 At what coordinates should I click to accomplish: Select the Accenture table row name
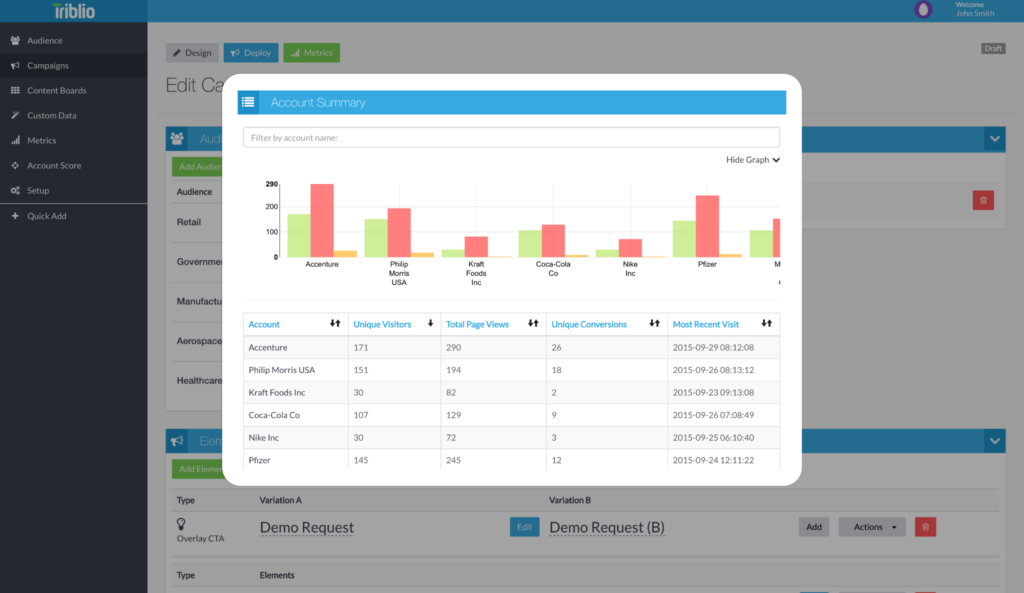[x=268, y=347]
